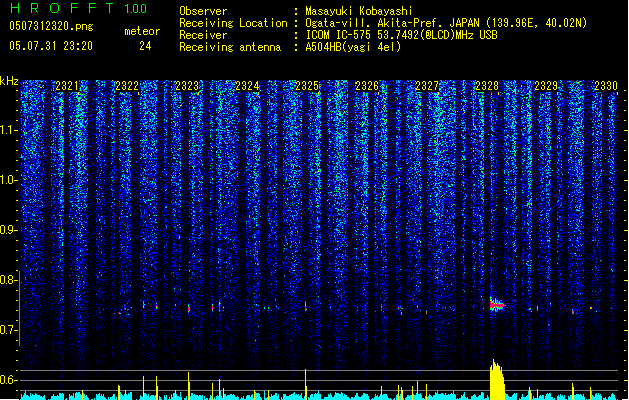Click the 0.8 kHz axis tick label
The width and height of the screenshot is (629, 400).
[8, 280]
